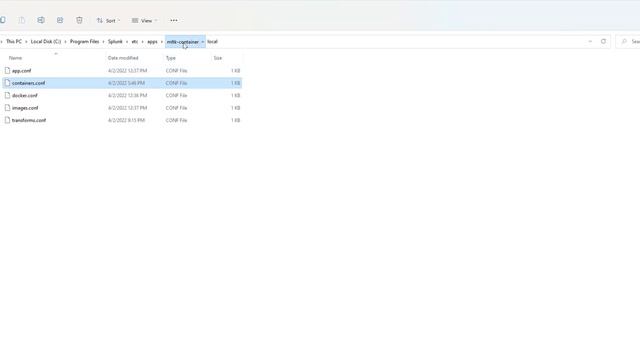Expand the address bar history chevron
Image resolution: width=640 pixels, height=360 pixels.
coord(590,41)
